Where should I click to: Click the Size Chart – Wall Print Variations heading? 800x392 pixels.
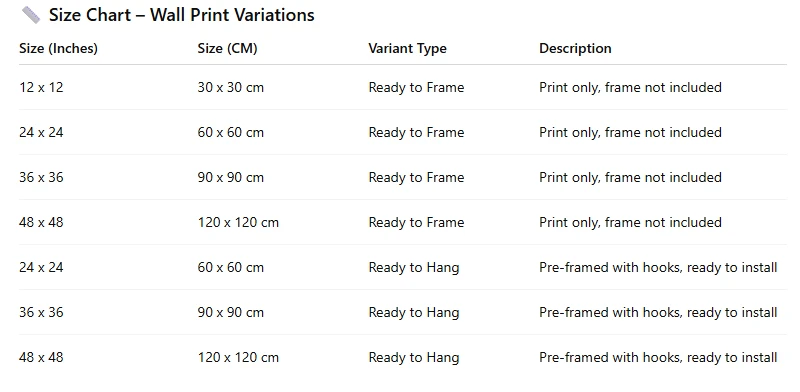click(x=182, y=15)
